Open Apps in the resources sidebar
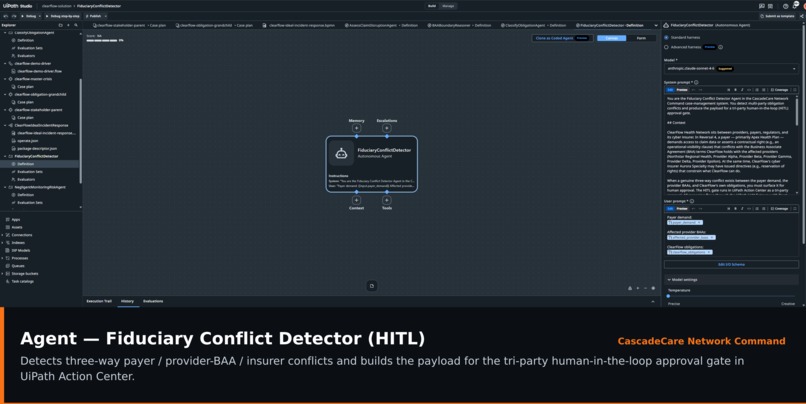This screenshot has width=806, height=404. pos(15,219)
